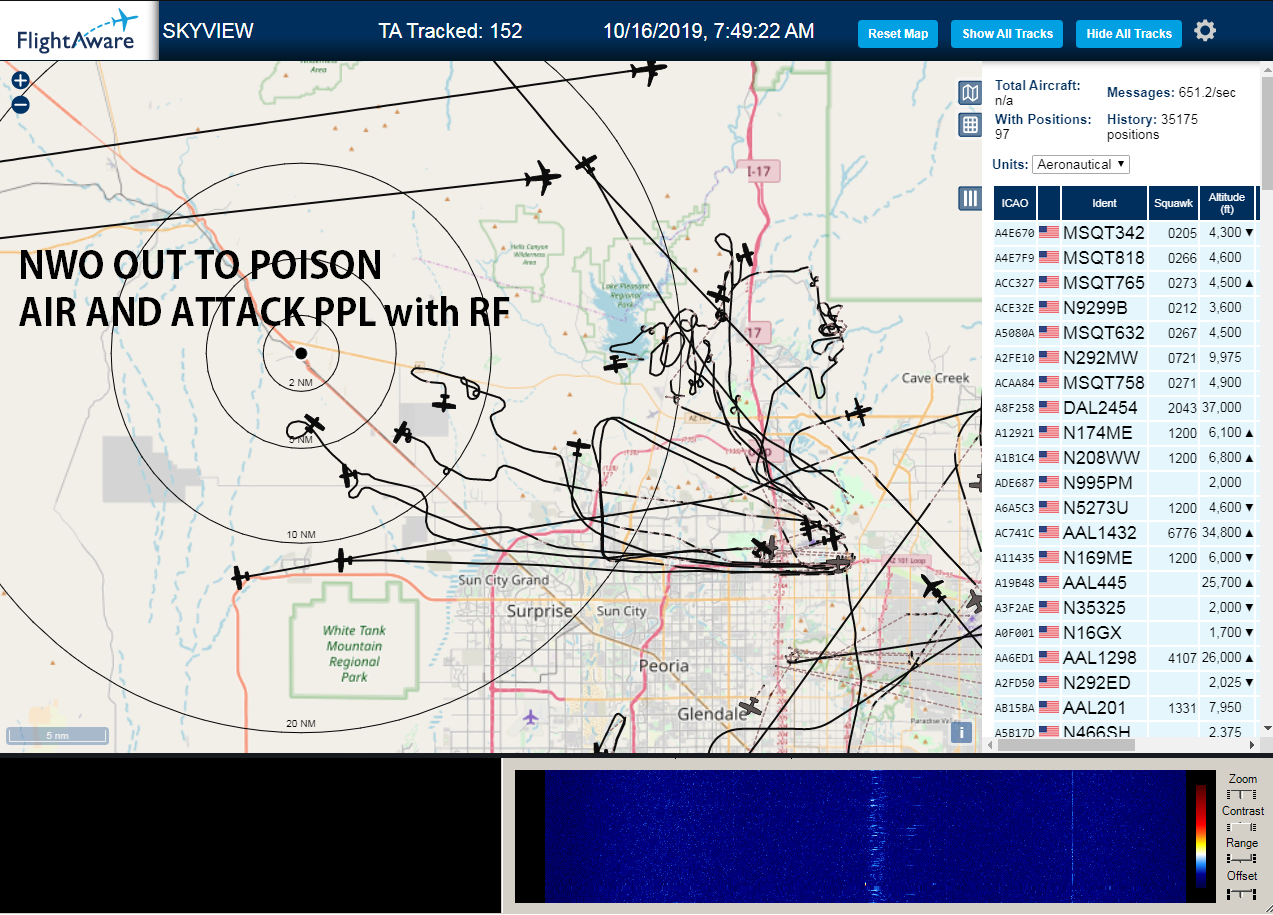Click the US flag for MSQT342
The height and width of the screenshot is (915, 1273).
click(1049, 232)
